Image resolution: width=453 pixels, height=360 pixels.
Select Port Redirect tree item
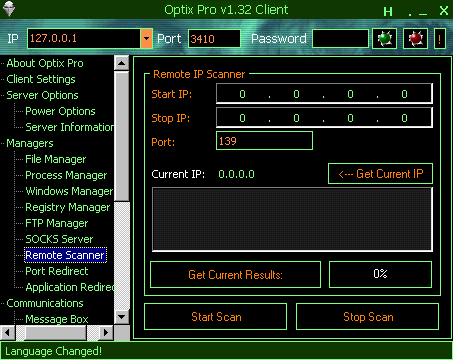(57, 271)
